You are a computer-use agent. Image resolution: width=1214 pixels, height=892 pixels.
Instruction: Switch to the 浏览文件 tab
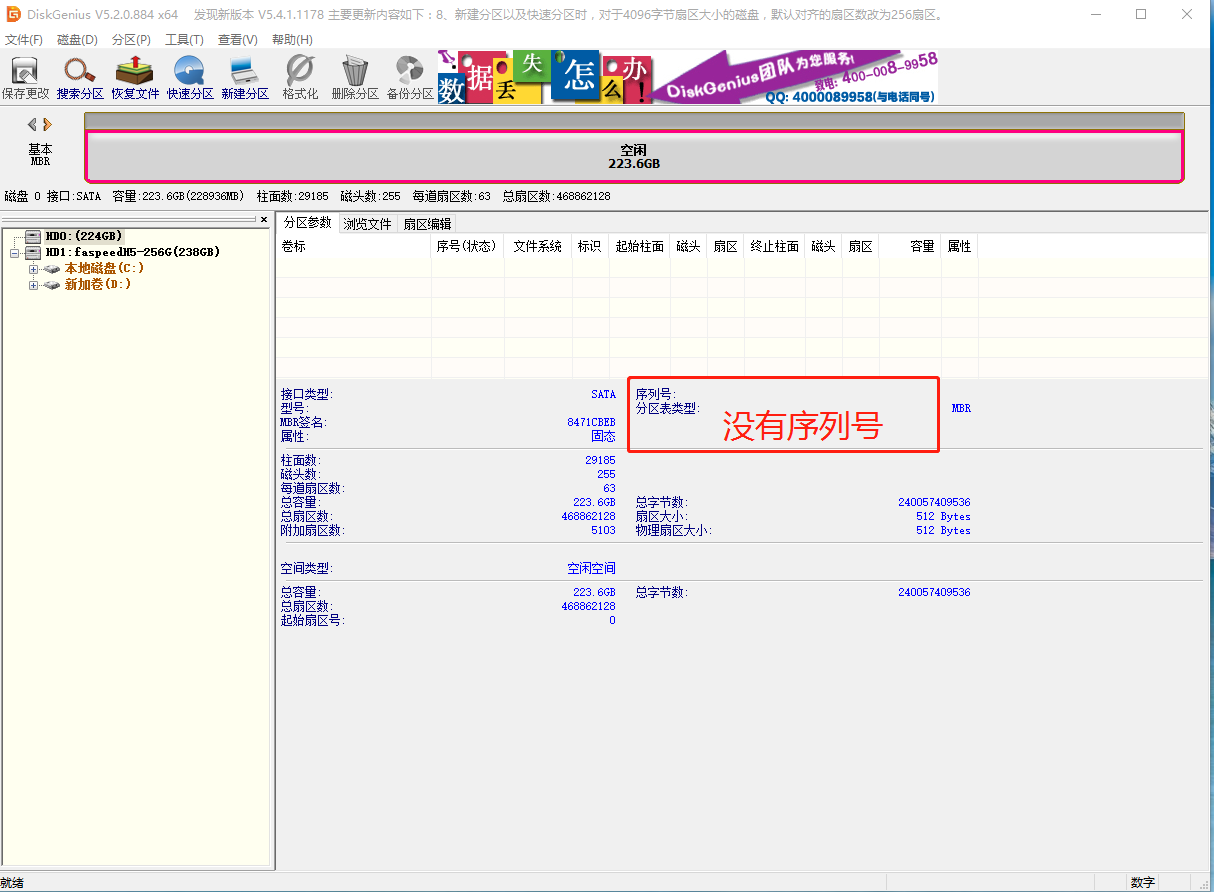click(x=368, y=224)
